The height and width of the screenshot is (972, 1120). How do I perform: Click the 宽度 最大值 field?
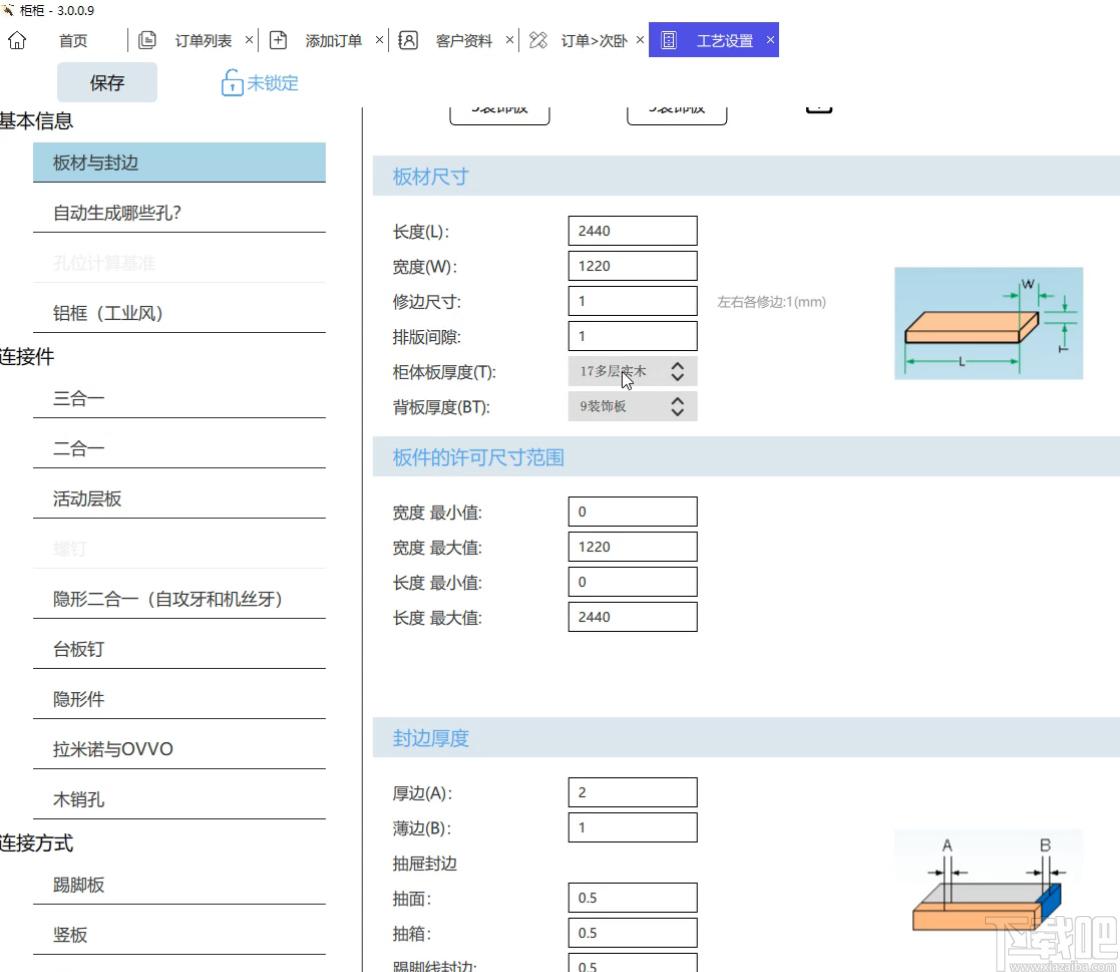click(632, 546)
